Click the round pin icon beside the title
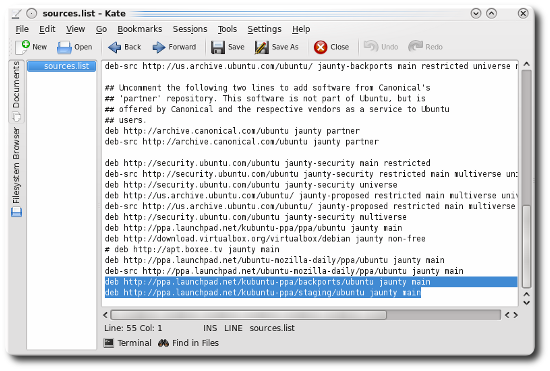This screenshot has width=550, height=371. (x=32, y=13)
